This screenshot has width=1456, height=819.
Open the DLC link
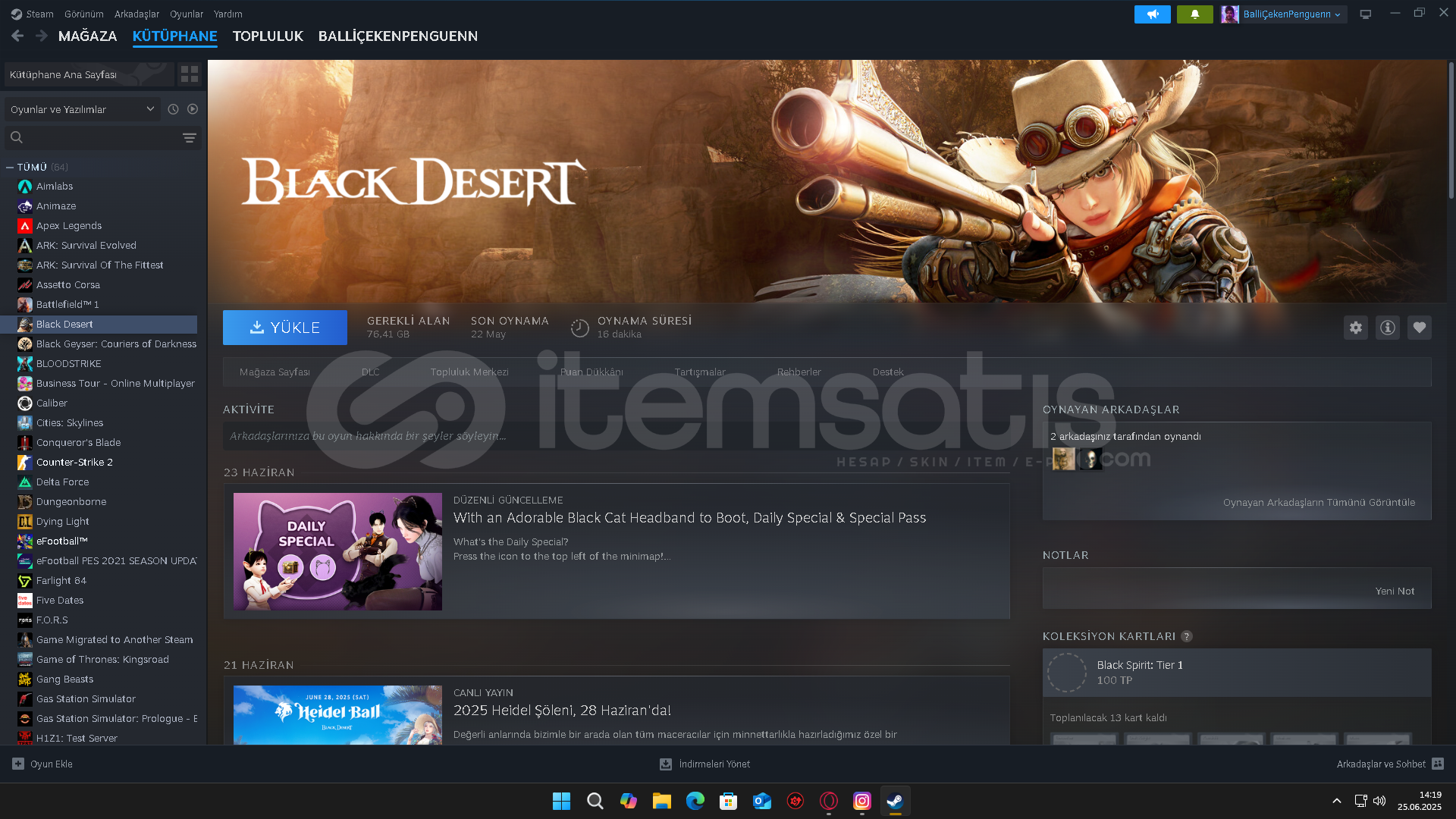pyautogui.click(x=370, y=372)
